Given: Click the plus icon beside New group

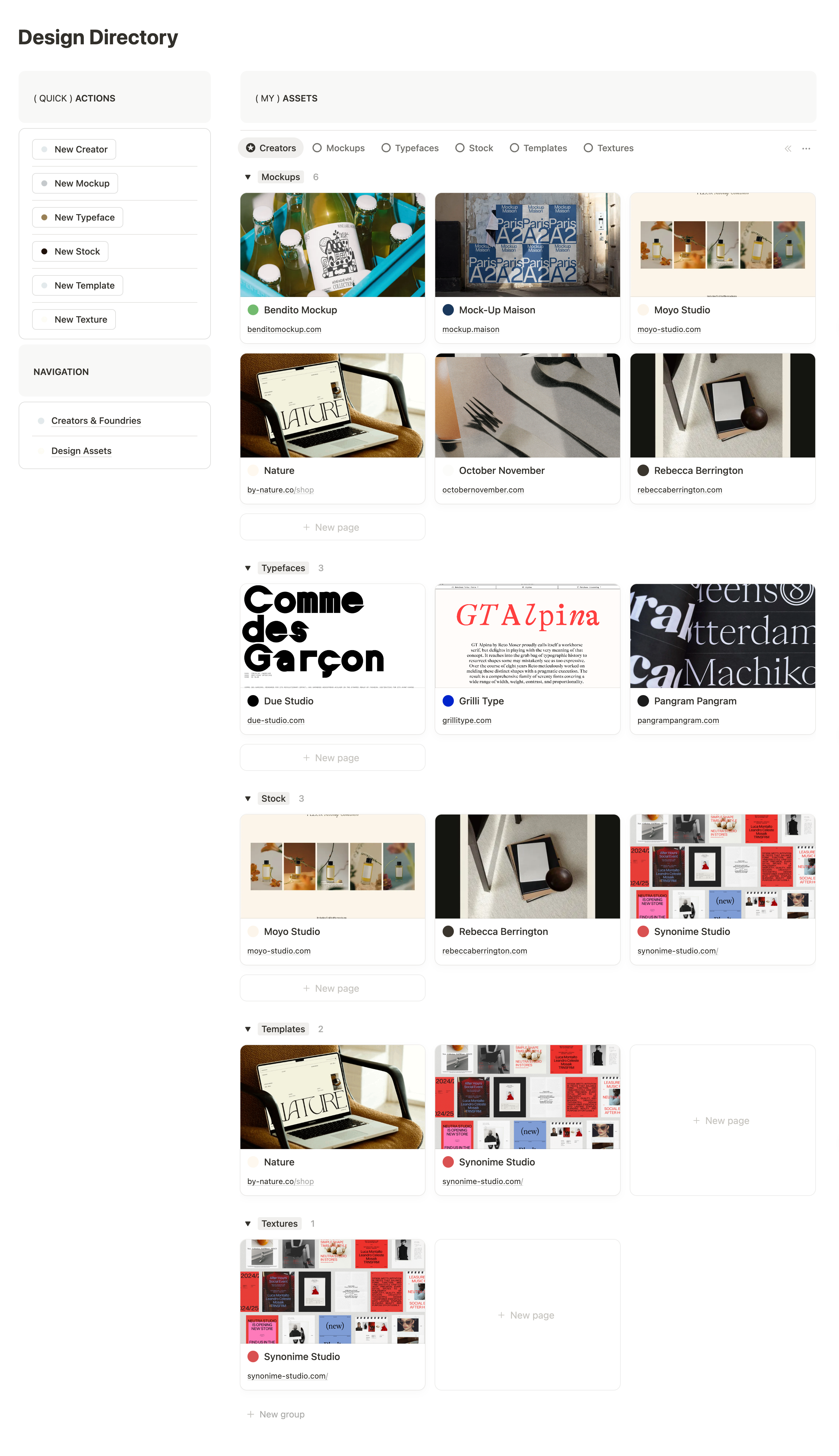Looking at the screenshot, I should pos(251,1414).
